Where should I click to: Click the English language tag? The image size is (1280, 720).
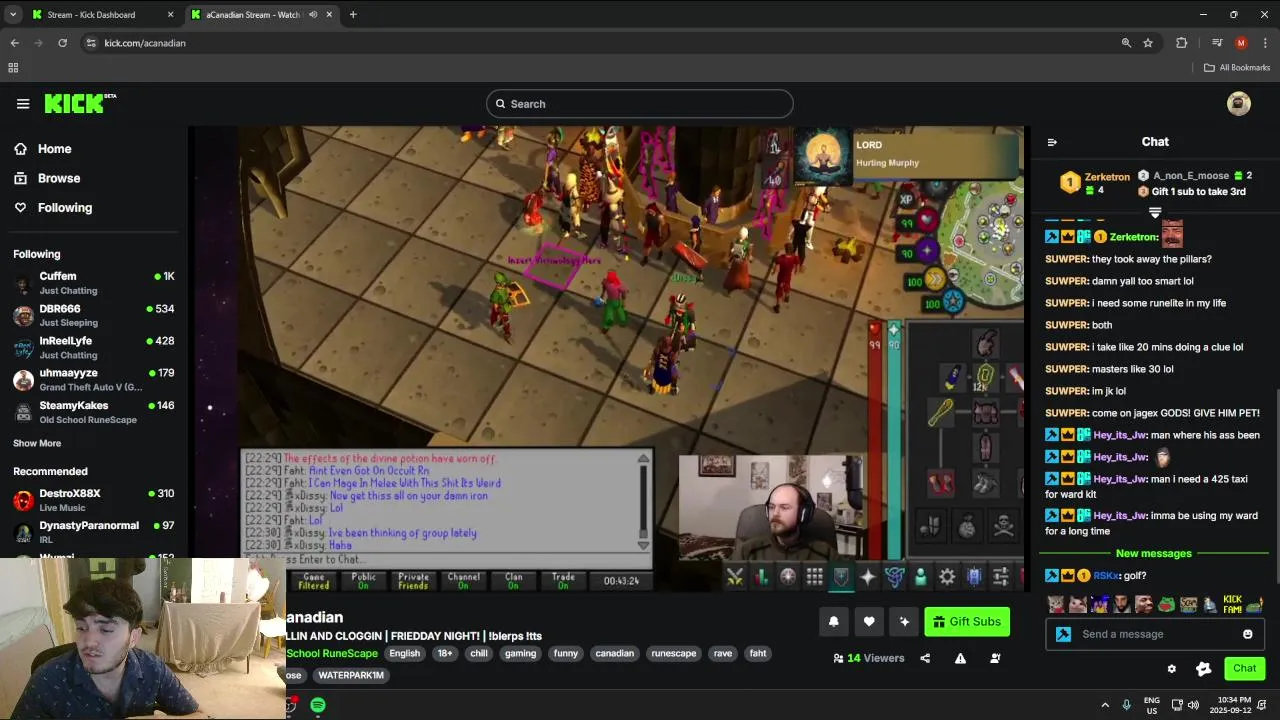[405, 653]
